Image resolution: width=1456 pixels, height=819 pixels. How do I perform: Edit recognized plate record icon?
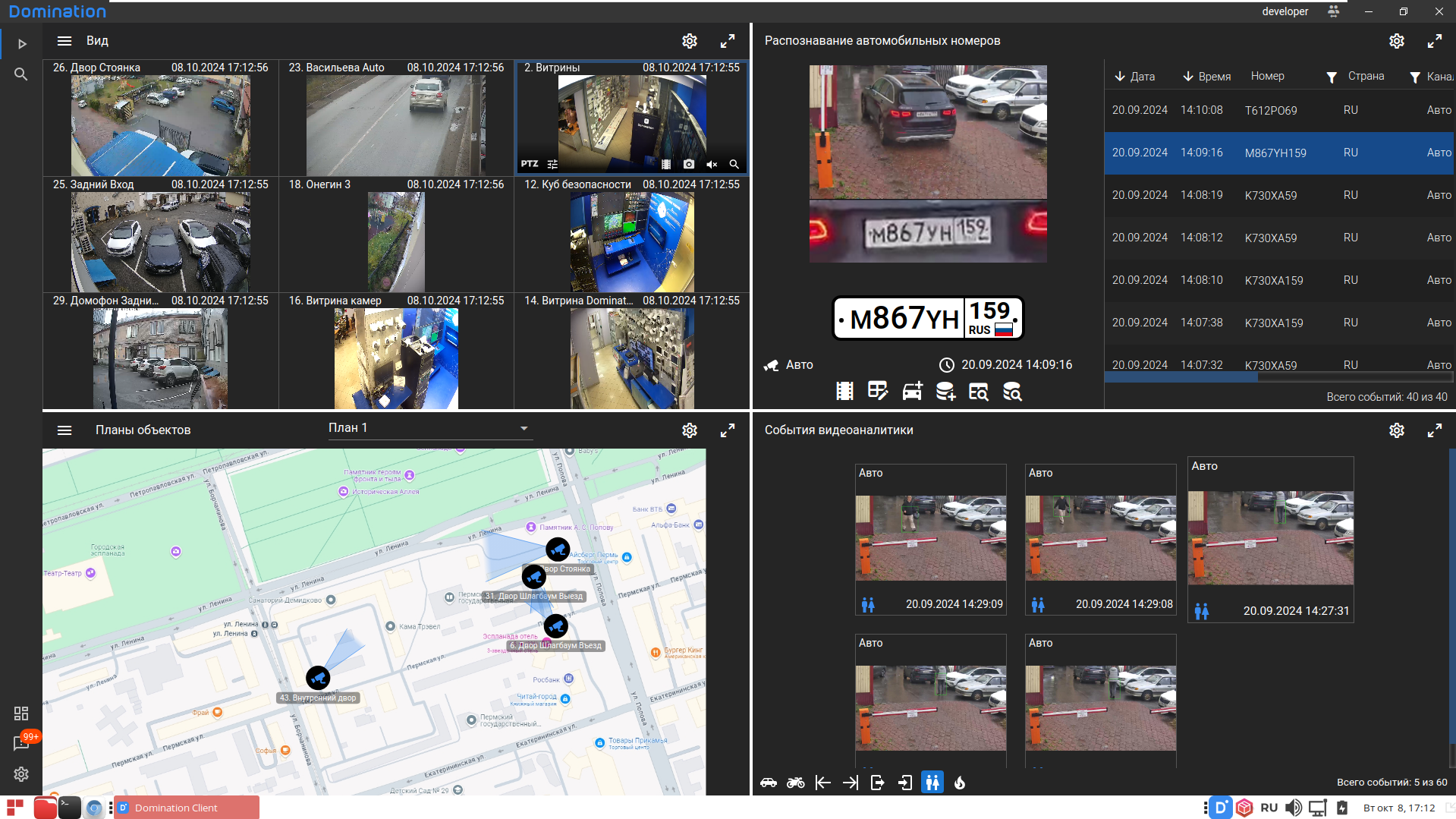click(x=878, y=391)
